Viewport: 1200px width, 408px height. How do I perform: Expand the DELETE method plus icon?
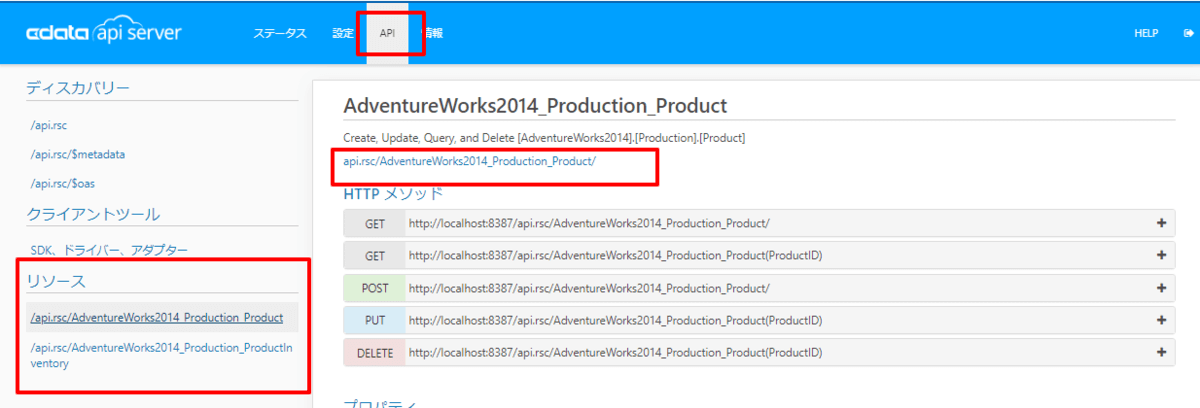[x=1161, y=352]
